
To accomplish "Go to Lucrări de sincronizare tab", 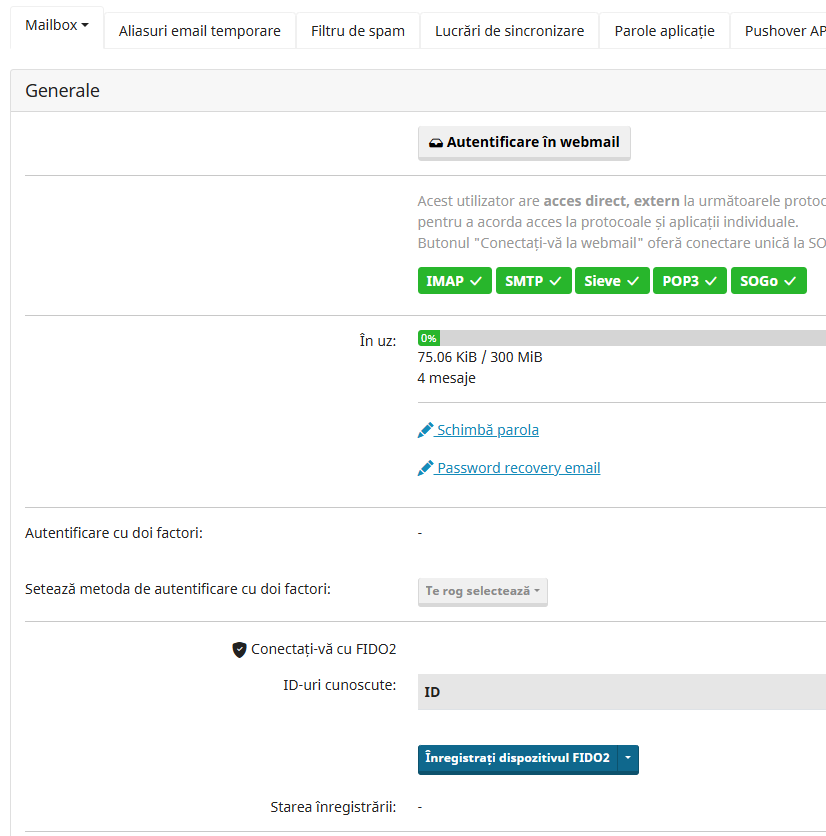I will click(x=509, y=31).
